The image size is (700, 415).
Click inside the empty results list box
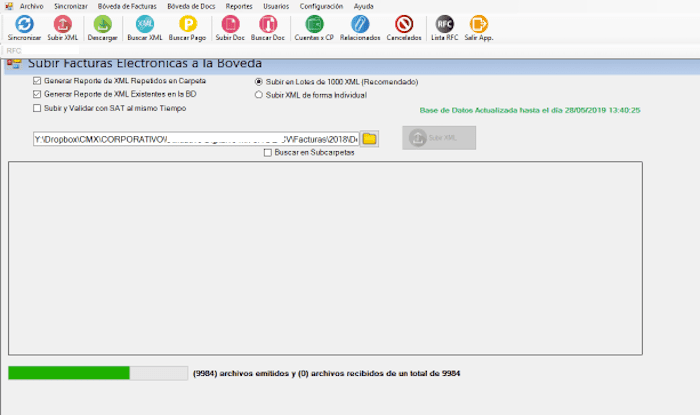point(325,258)
